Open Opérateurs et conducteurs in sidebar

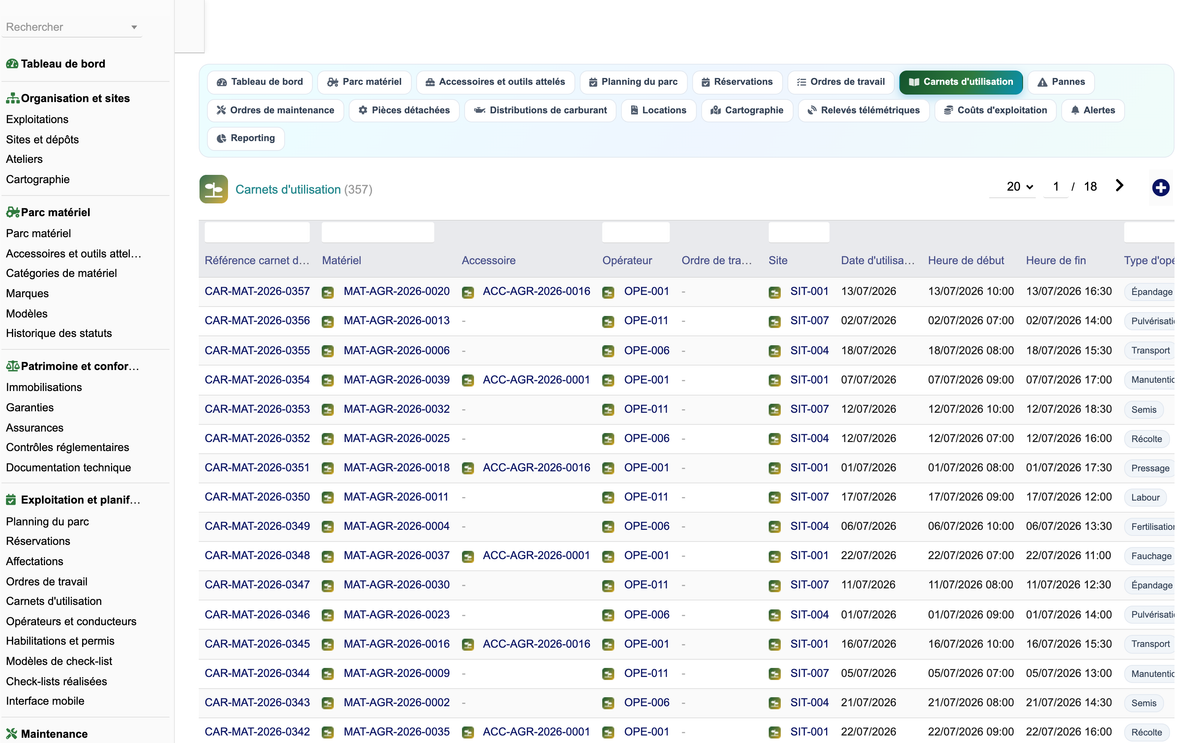coord(71,622)
